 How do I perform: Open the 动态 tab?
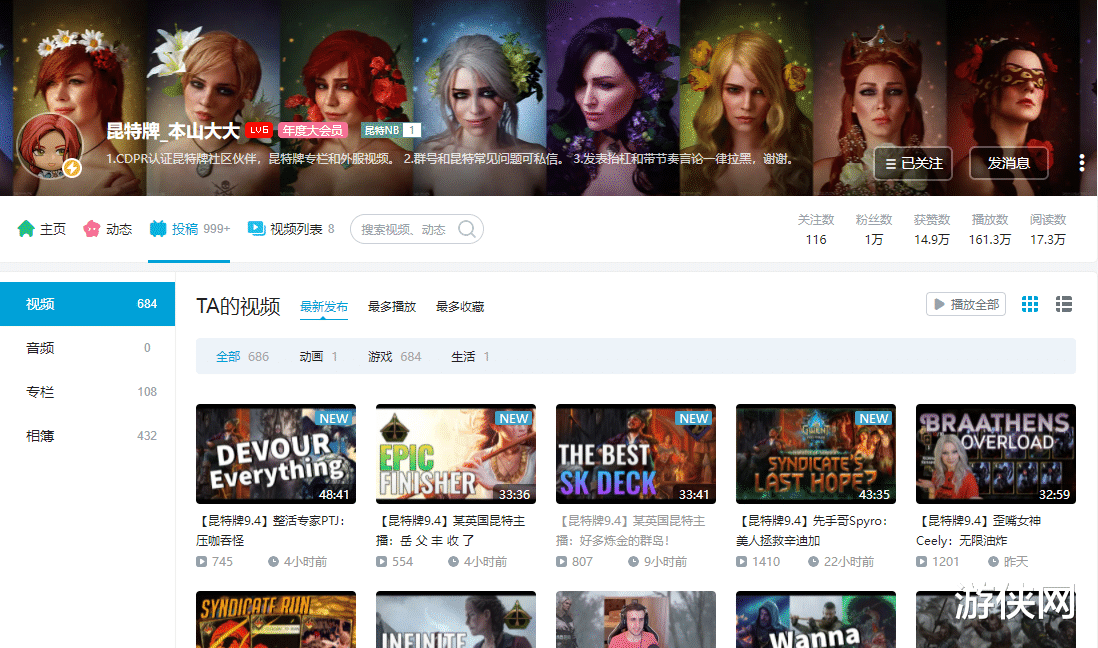pyautogui.click(x=107, y=229)
